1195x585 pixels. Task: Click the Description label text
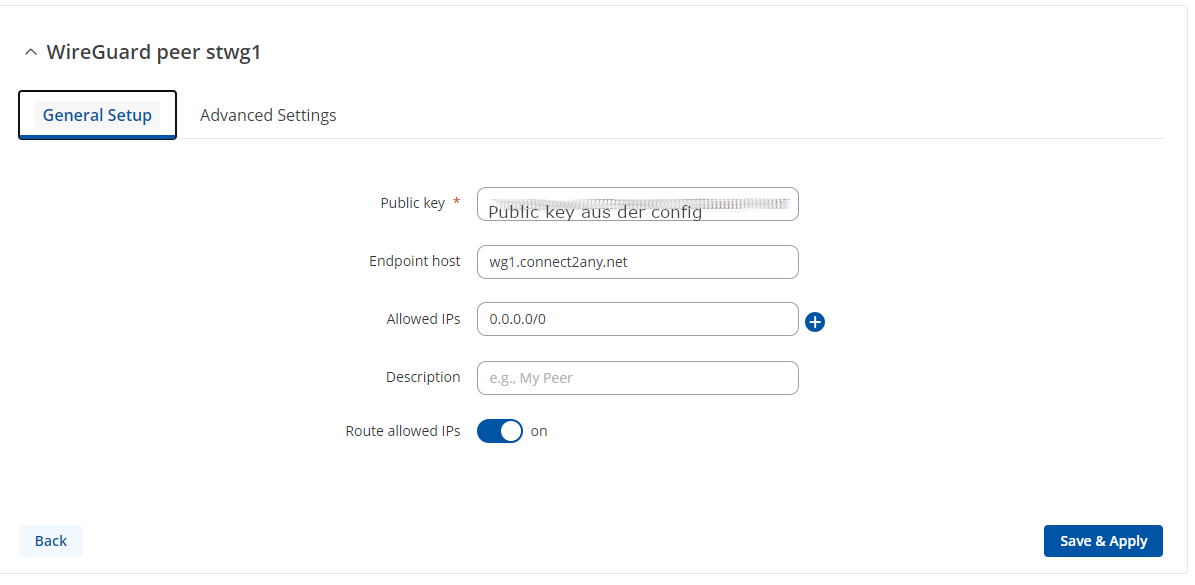coord(423,377)
